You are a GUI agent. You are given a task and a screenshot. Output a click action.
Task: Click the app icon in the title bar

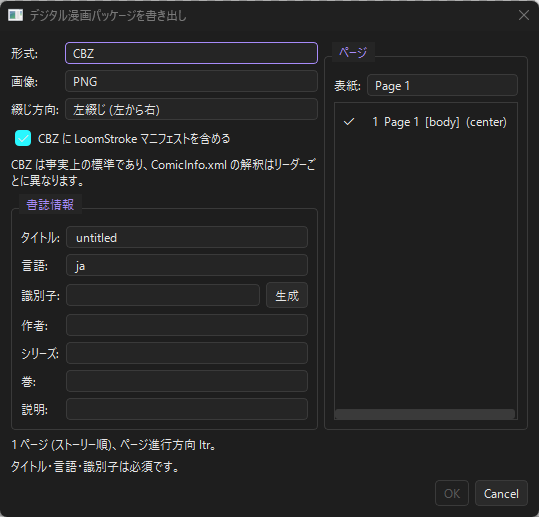tap(15, 15)
